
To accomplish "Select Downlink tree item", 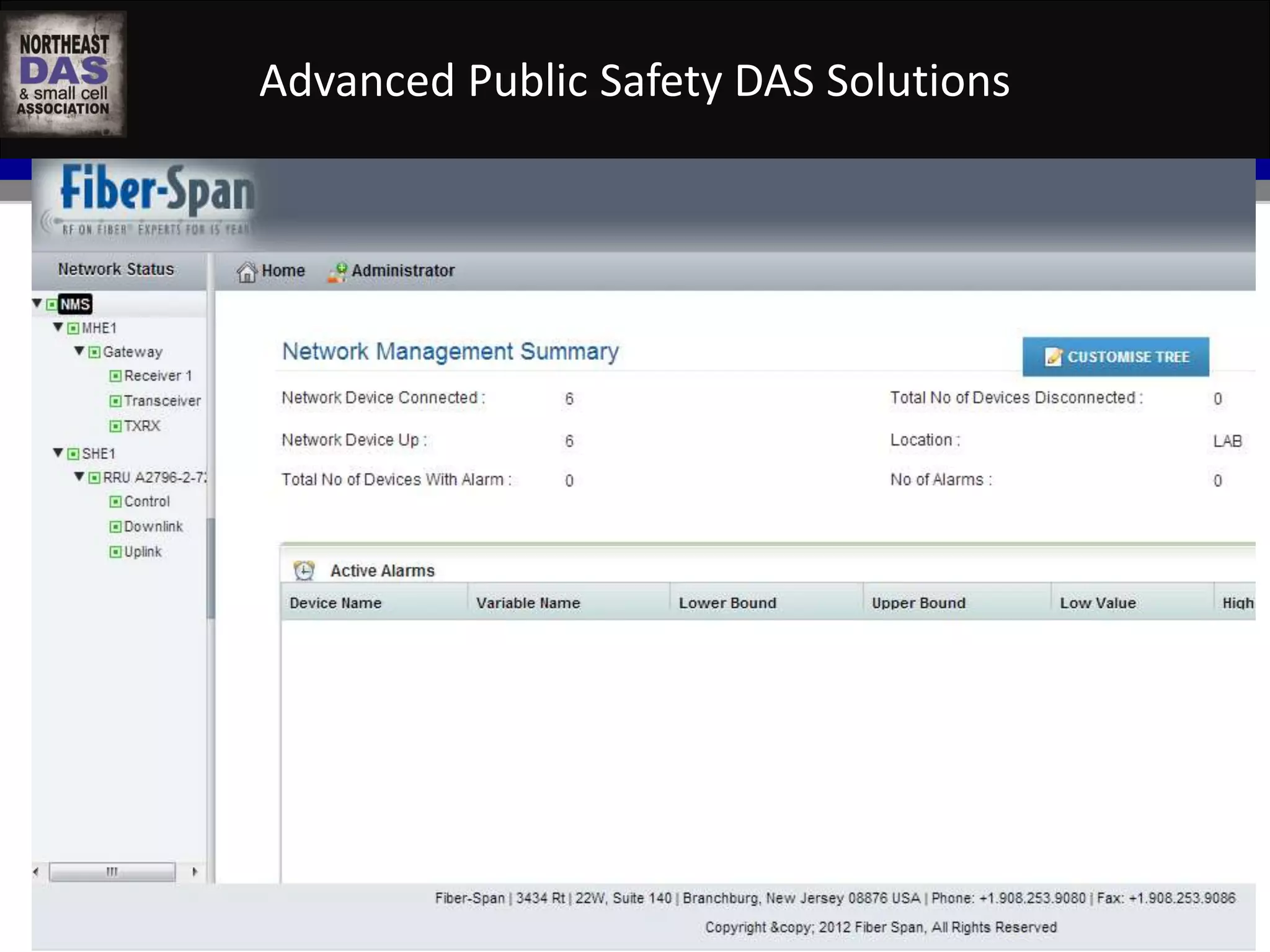I will 153,527.
